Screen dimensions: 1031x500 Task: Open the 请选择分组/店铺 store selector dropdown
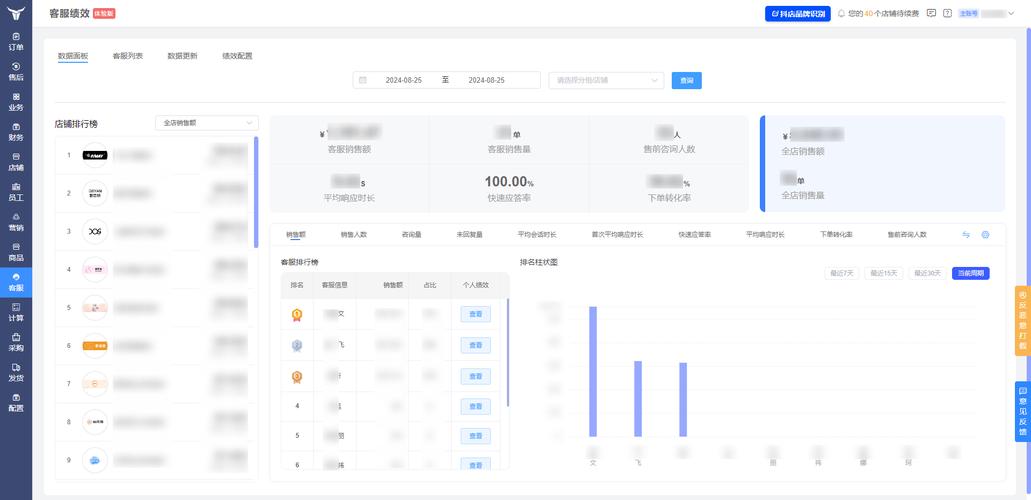[x=605, y=80]
